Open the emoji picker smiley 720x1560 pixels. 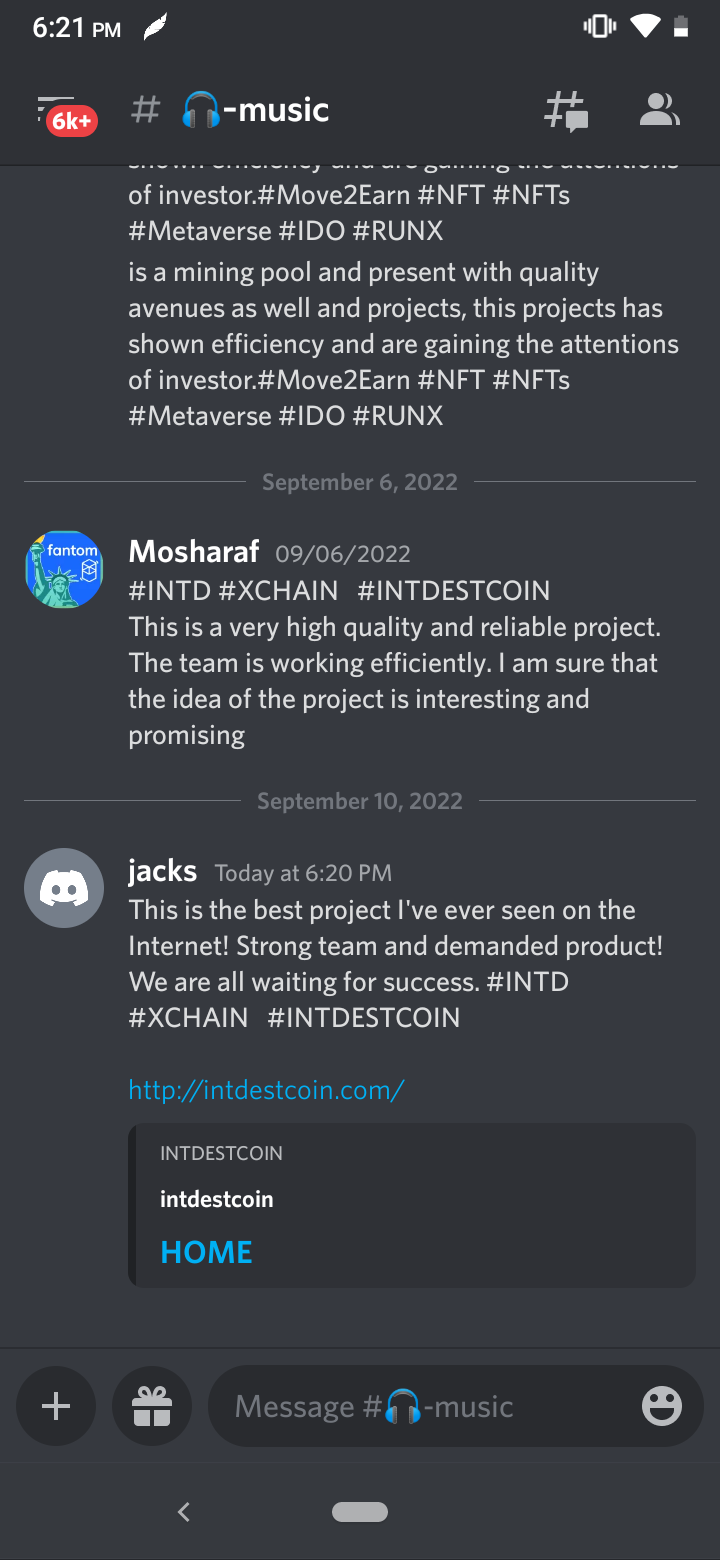tap(662, 1407)
